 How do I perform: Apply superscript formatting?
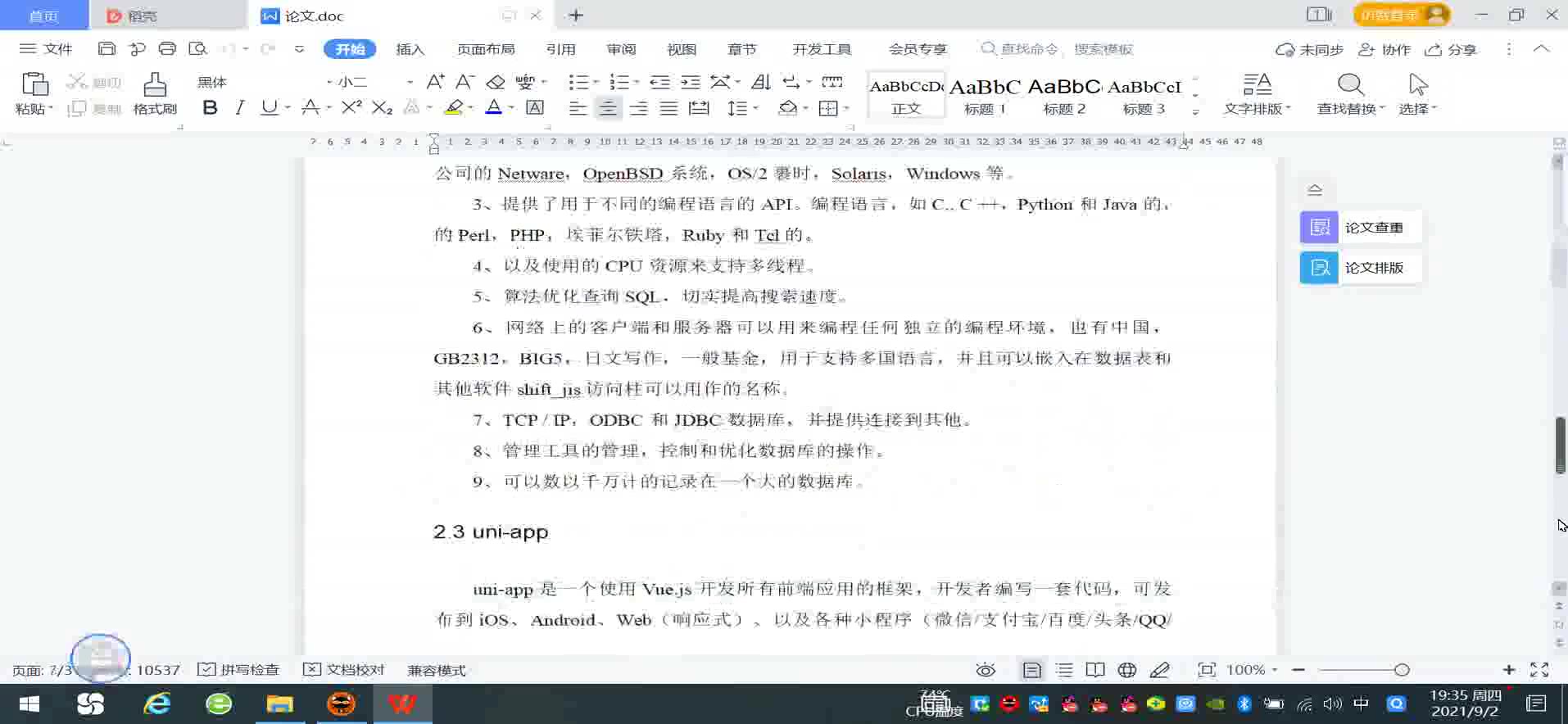click(351, 107)
